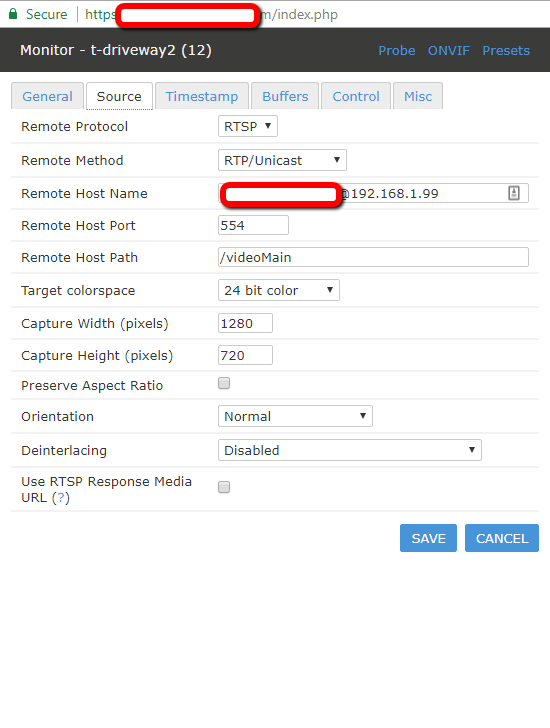The image size is (550, 728).
Task: Open the Remote Protocol dropdown
Action: tap(248, 126)
